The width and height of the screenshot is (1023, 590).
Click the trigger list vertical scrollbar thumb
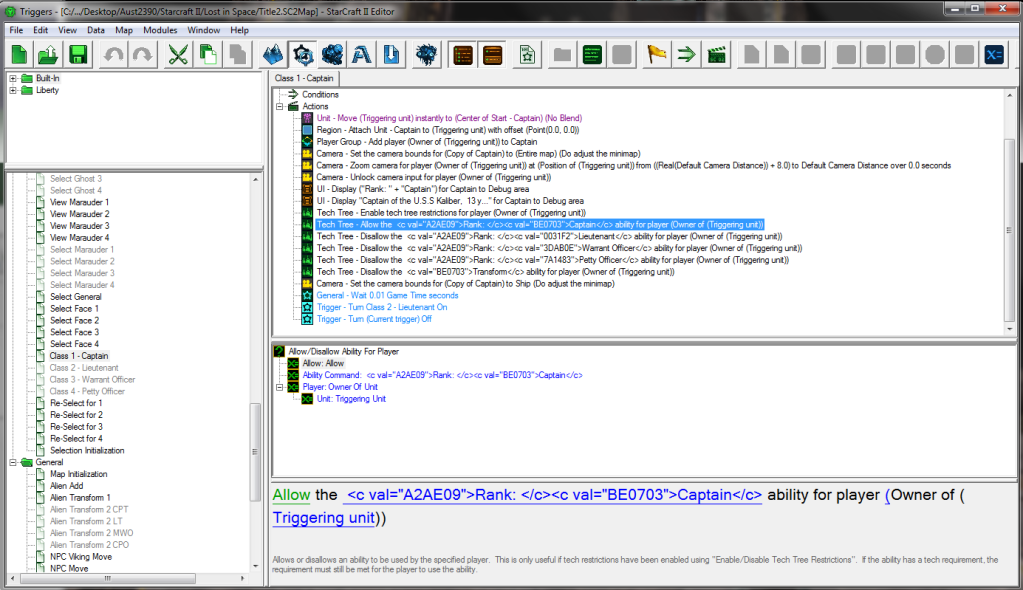[x=255, y=452]
